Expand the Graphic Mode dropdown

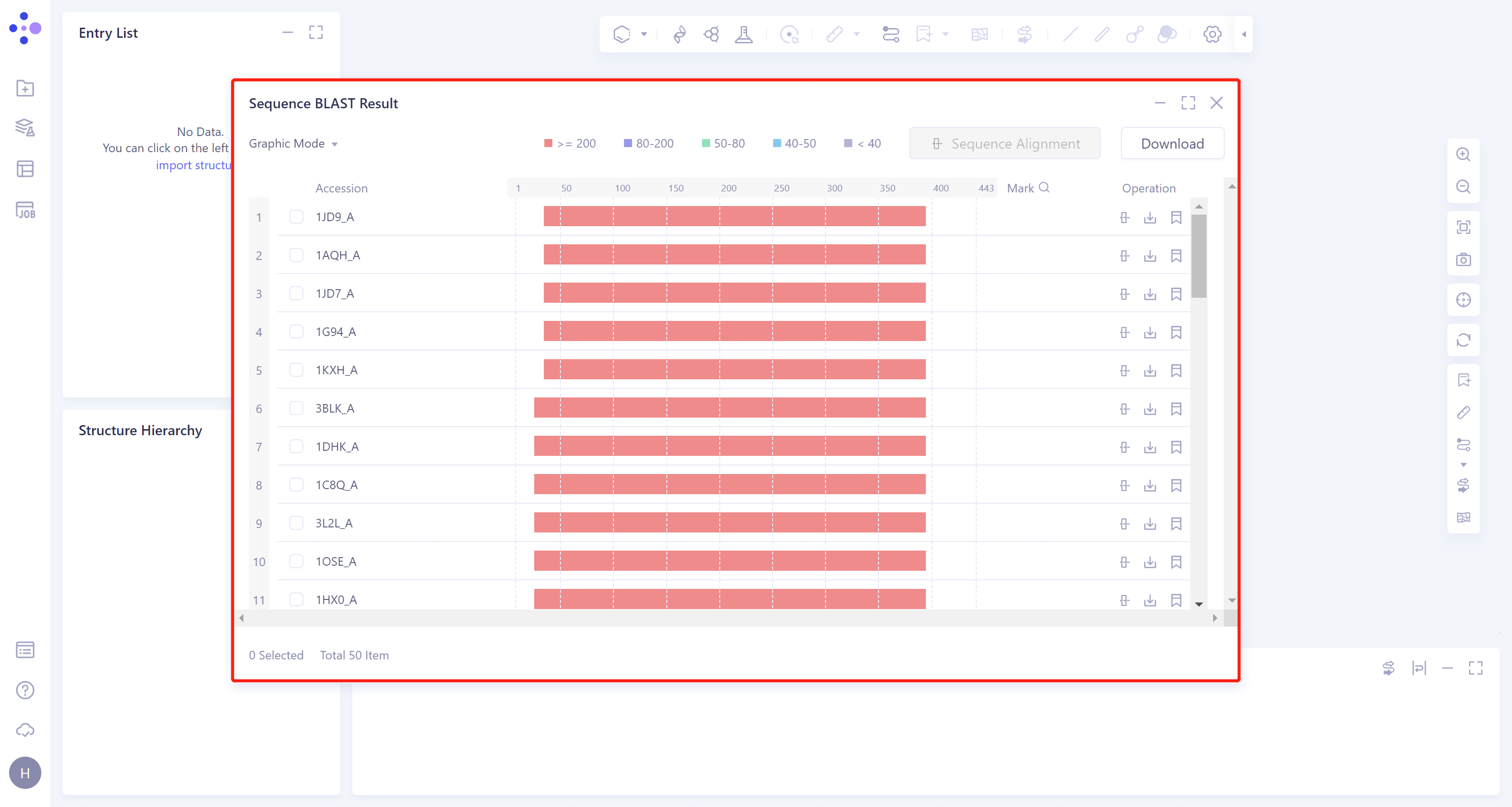(293, 144)
